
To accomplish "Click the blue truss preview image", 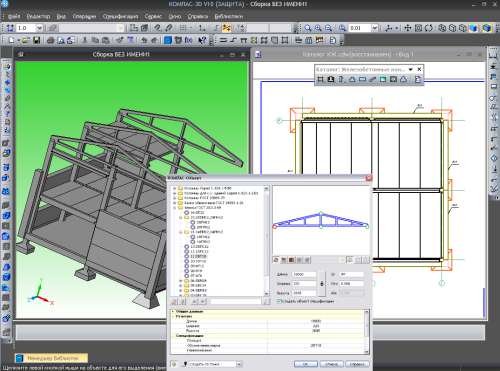I will click(321, 220).
